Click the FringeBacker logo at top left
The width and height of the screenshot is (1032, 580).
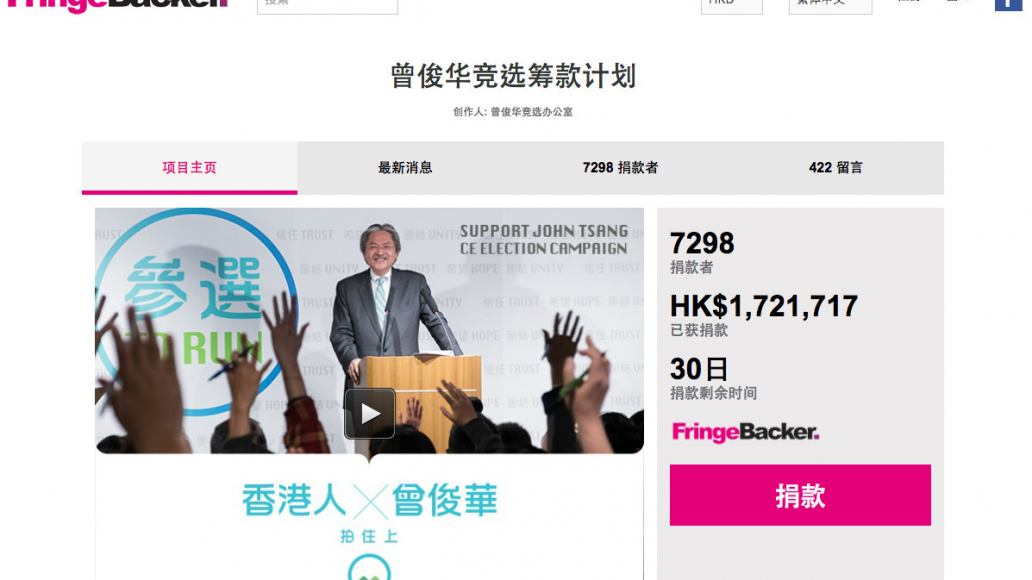click(x=117, y=5)
